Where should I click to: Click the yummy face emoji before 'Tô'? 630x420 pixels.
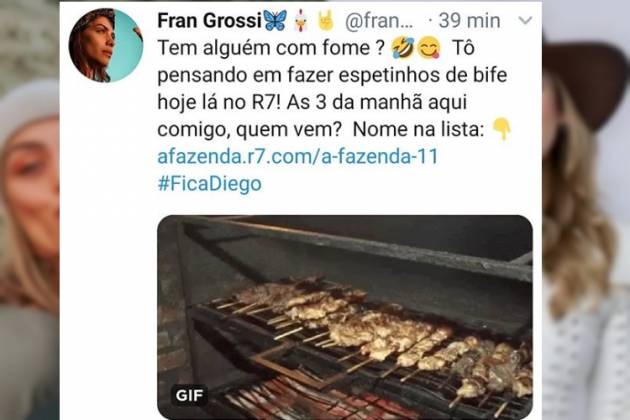[x=429, y=48]
